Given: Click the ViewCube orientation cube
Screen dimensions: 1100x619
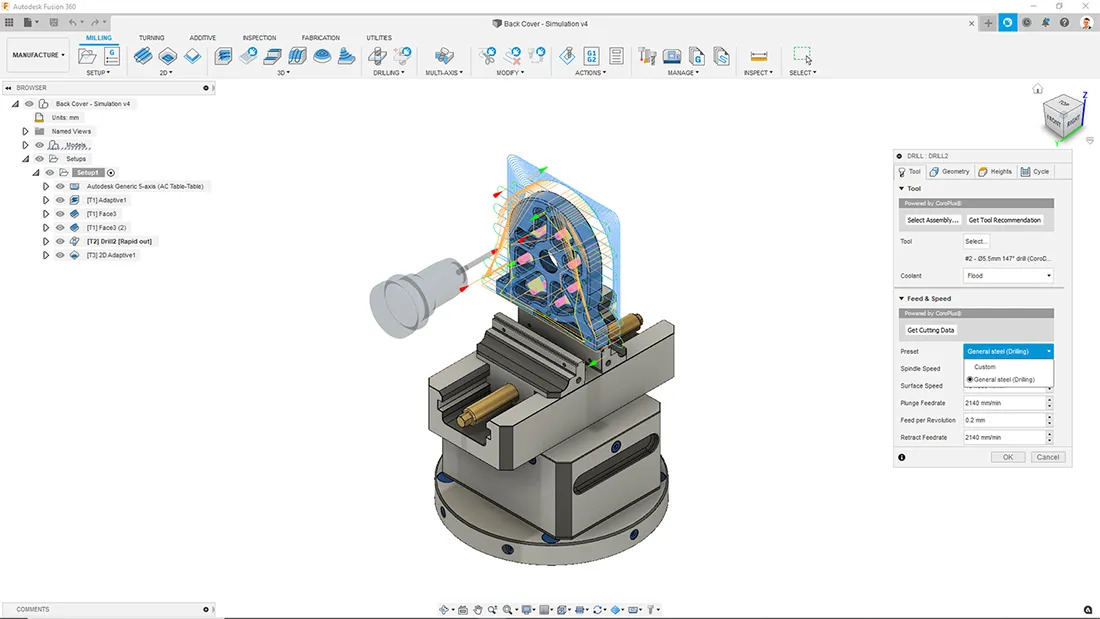Looking at the screenshot, I should [x=1064, y=116].
